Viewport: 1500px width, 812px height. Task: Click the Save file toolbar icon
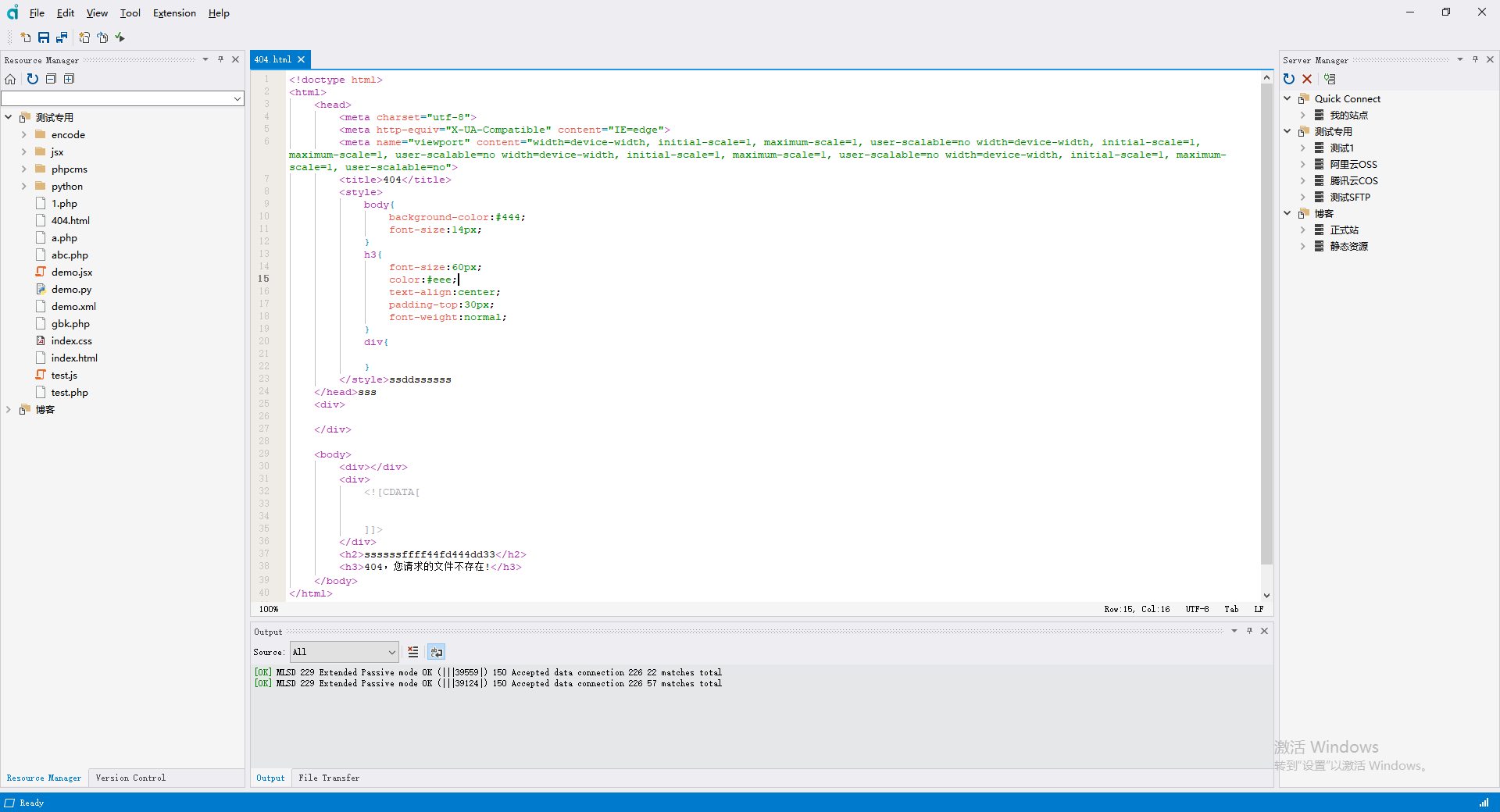click(44, 37)
